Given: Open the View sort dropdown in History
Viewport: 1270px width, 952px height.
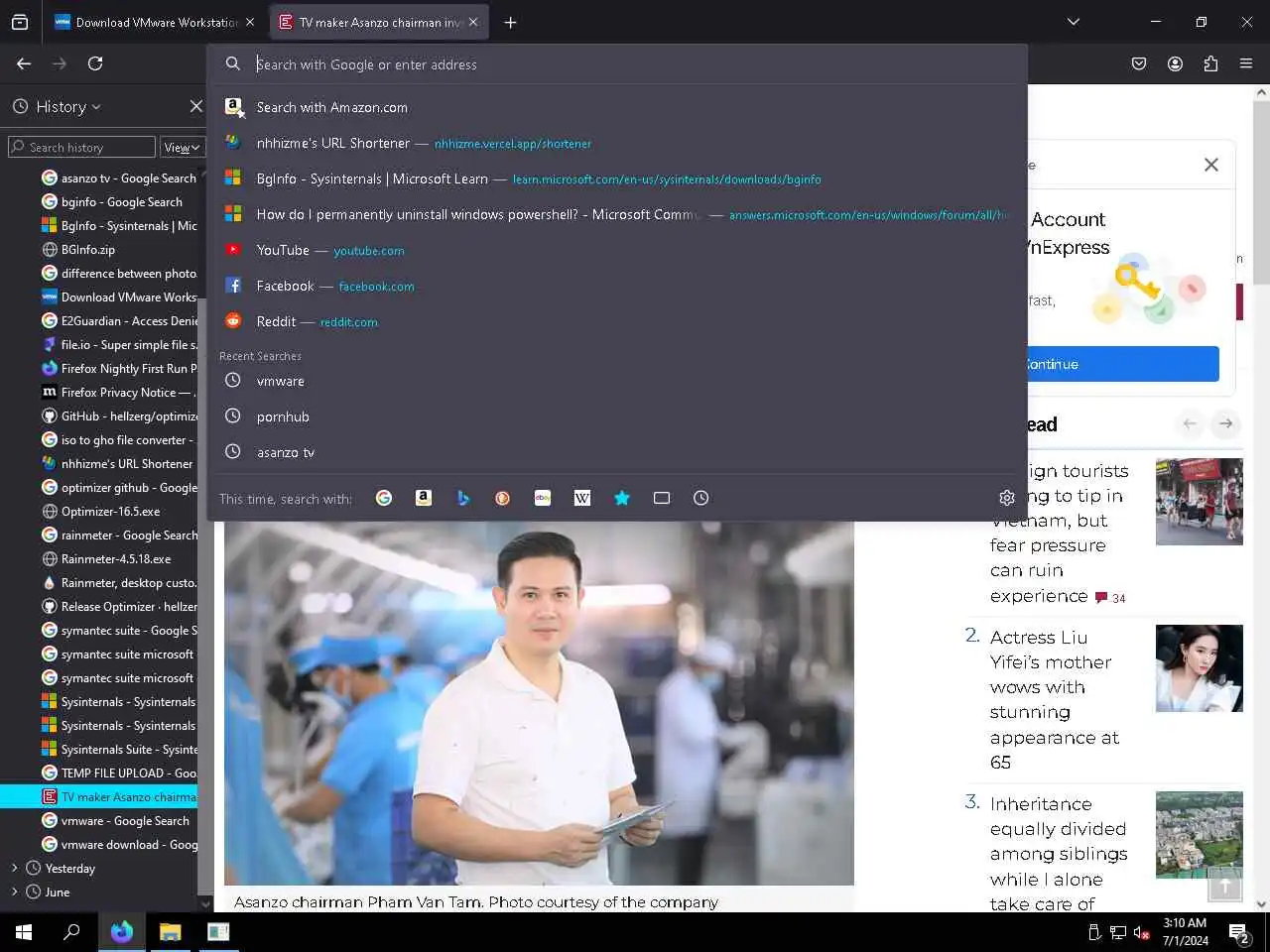Looking at the screenshot, I should click(181, 147).
